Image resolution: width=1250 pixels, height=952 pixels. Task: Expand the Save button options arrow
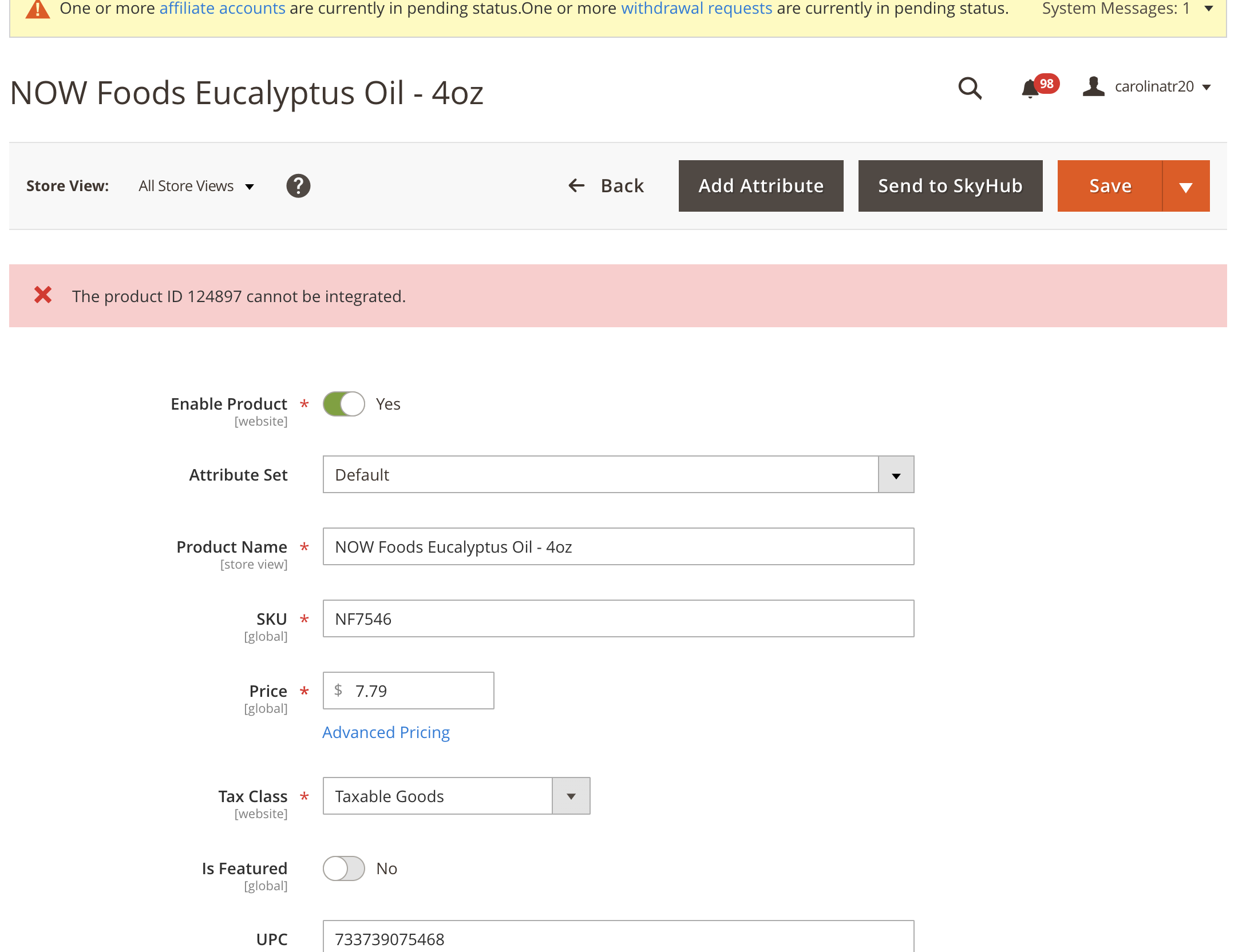tap(1186, 186)
